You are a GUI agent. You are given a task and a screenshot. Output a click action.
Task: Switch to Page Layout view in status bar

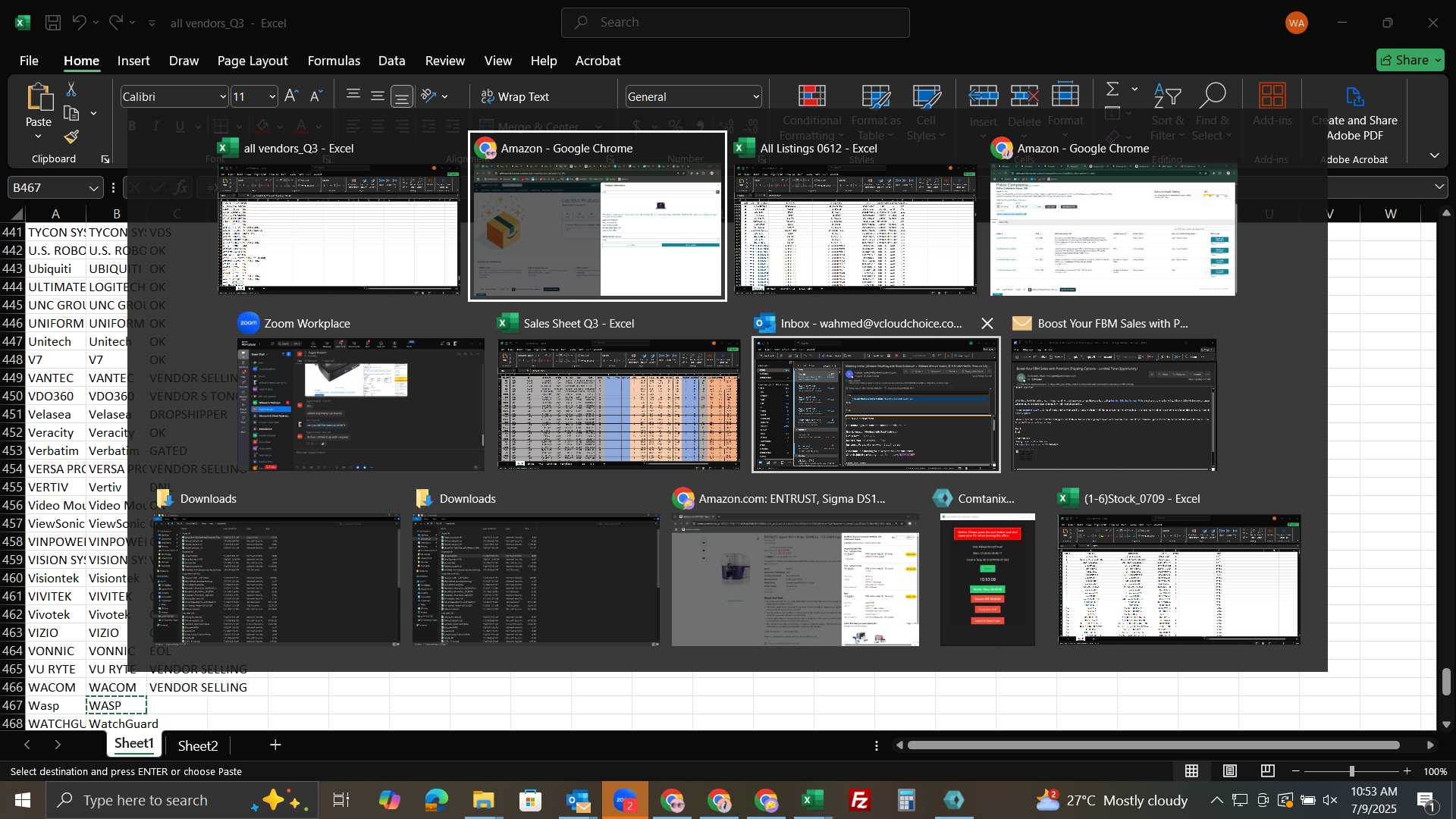[1230, 771]
